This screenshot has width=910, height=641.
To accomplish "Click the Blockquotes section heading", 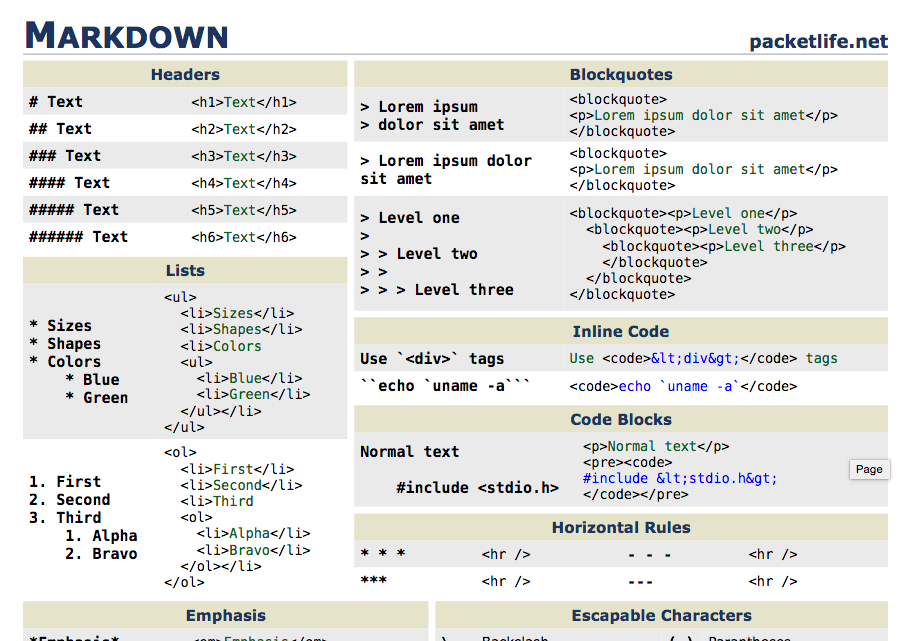I will [x=621, y=74].
